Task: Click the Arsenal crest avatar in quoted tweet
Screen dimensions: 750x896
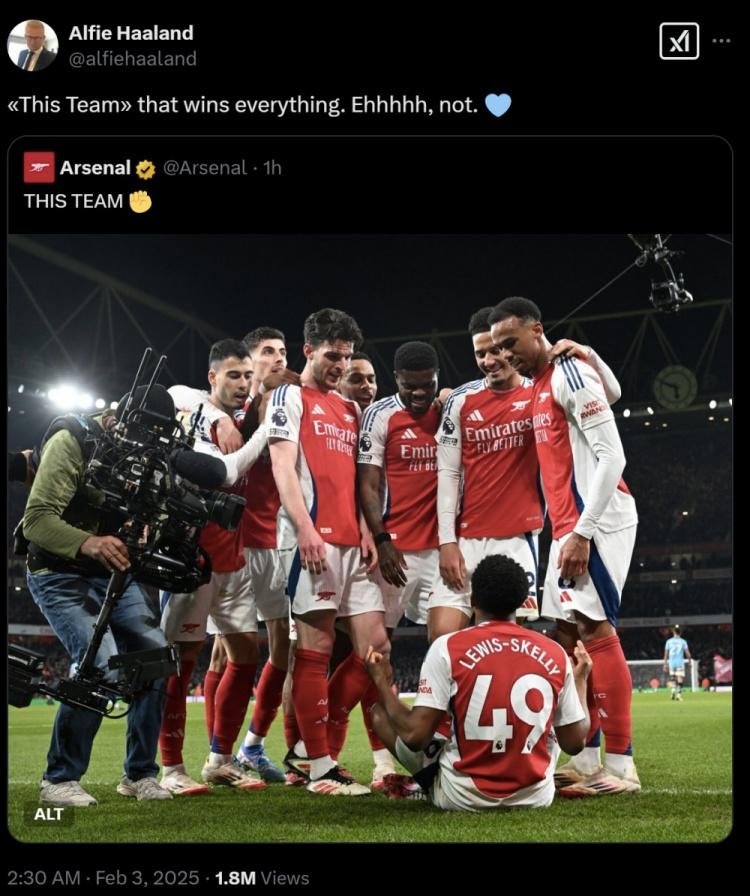Action: pos(39,167)
